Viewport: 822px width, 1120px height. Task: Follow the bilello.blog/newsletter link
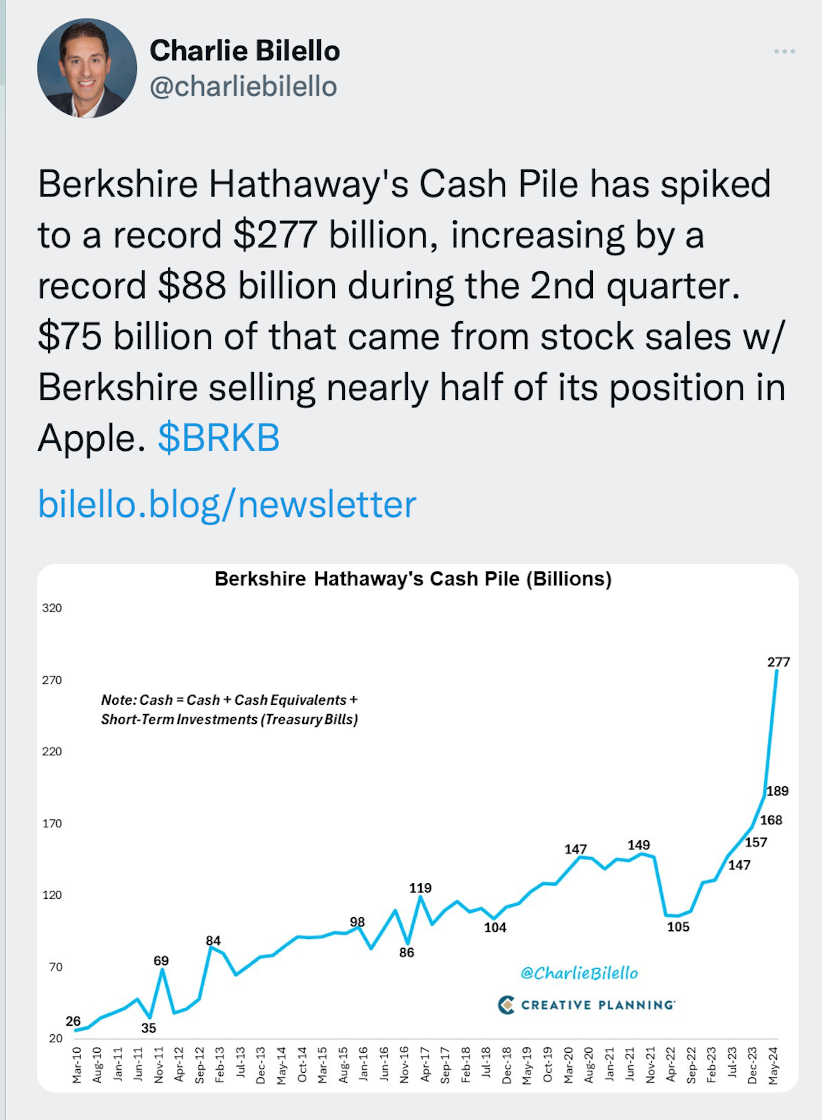tap(226, 503)
